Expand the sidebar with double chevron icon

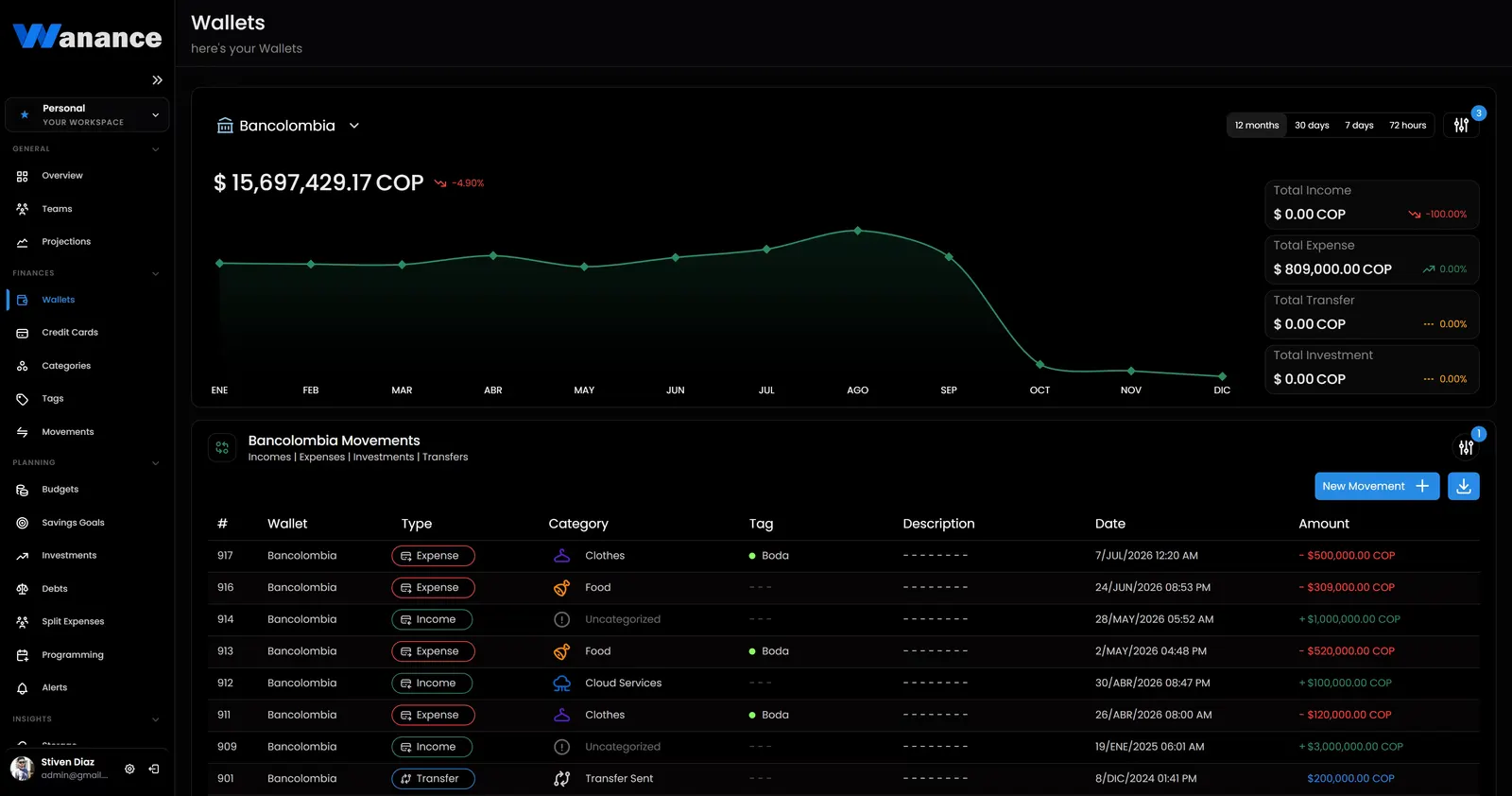tap(157, 80)
